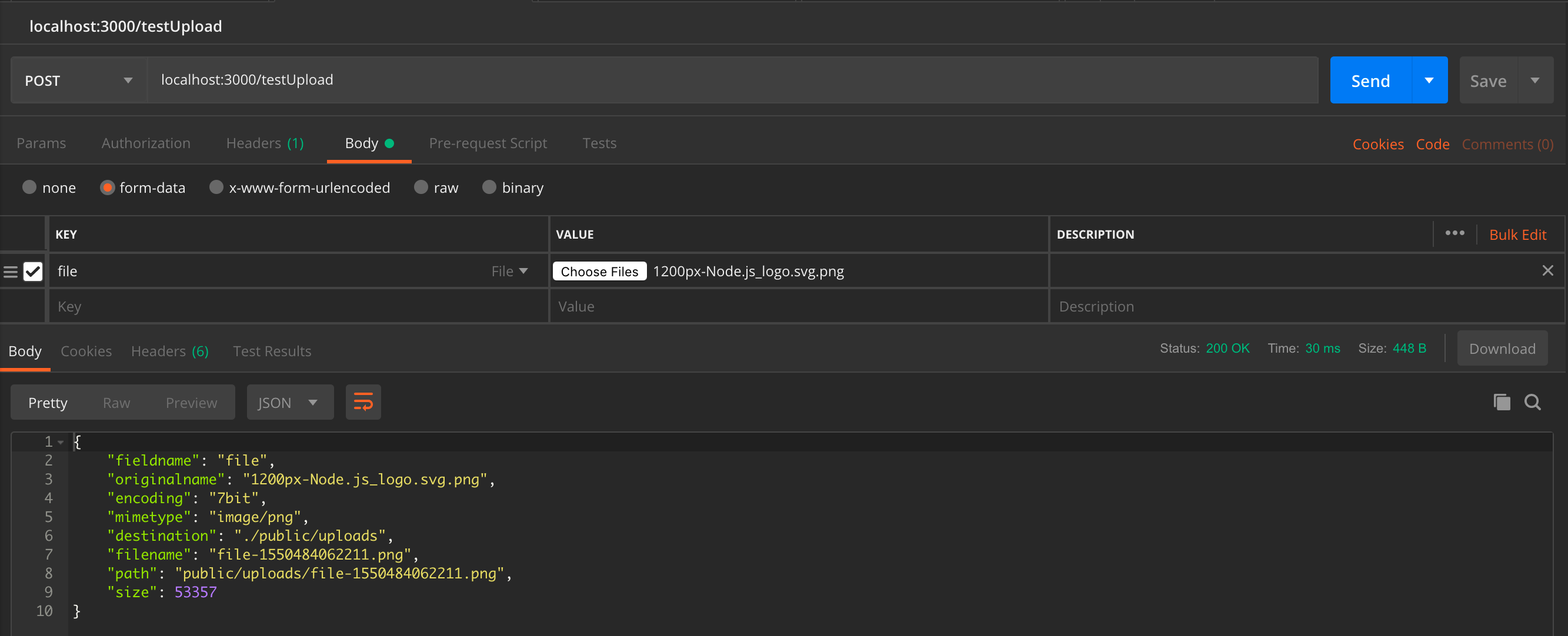Open the Comments (0) link
The image size is (1568, 636).
tap(1508, 144)
